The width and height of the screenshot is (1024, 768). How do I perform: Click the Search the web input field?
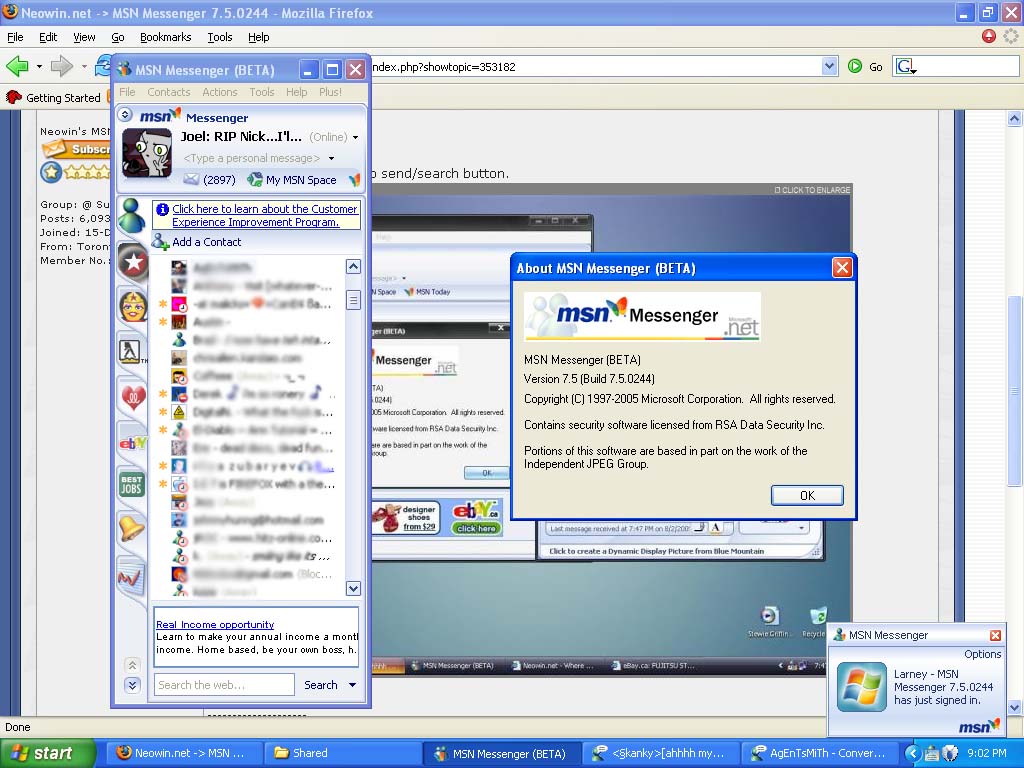[224, 685]
